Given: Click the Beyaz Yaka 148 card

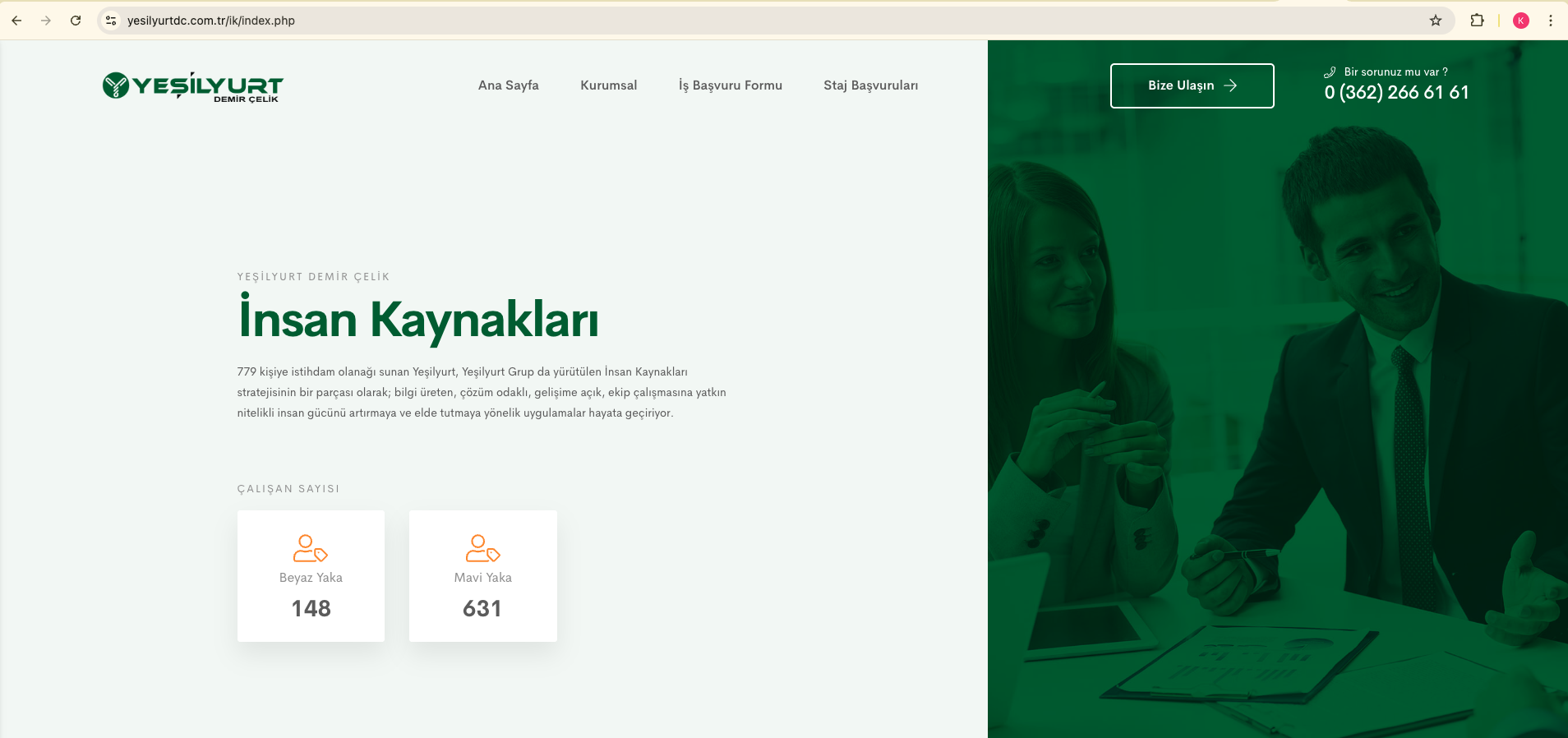Looking at the screenshot, I should 311,576.
